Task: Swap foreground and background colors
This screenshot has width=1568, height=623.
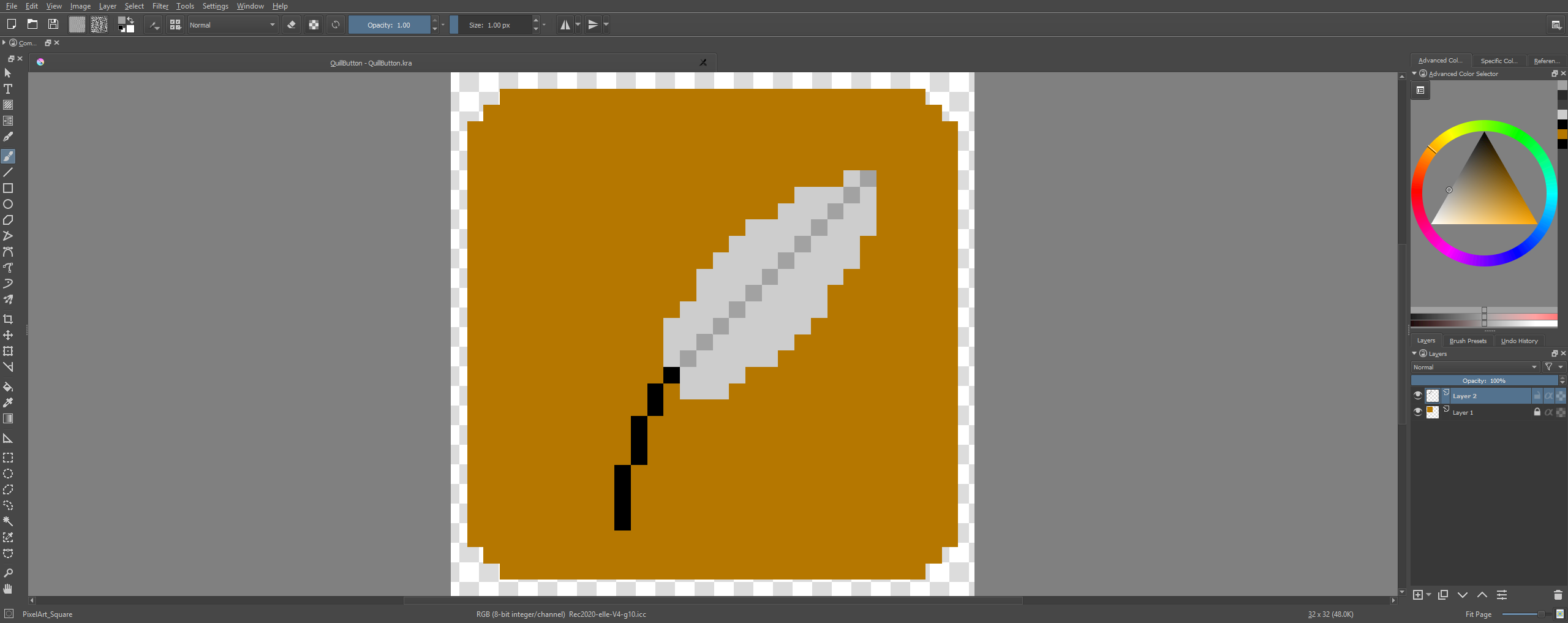Action: click(130, 20)
